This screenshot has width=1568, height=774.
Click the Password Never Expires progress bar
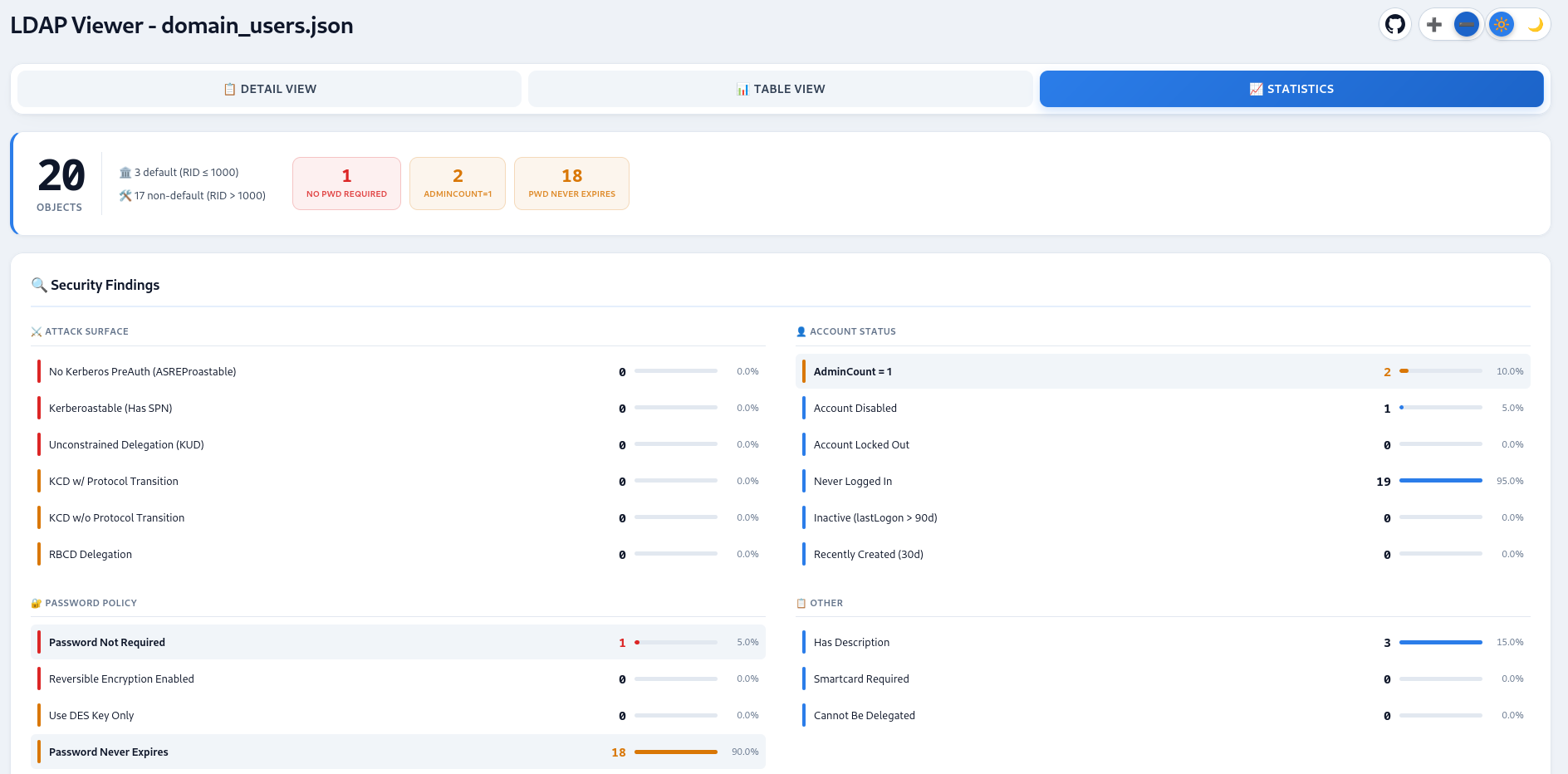pyautogui.click(x=676, y=752)
